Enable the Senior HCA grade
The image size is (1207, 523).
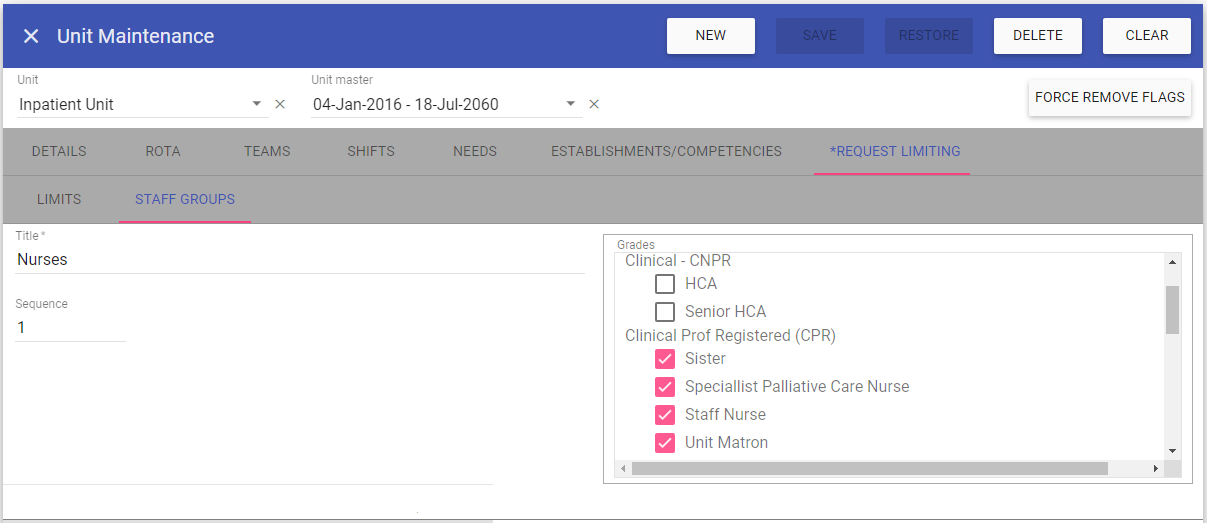click(x=665, y=312)
